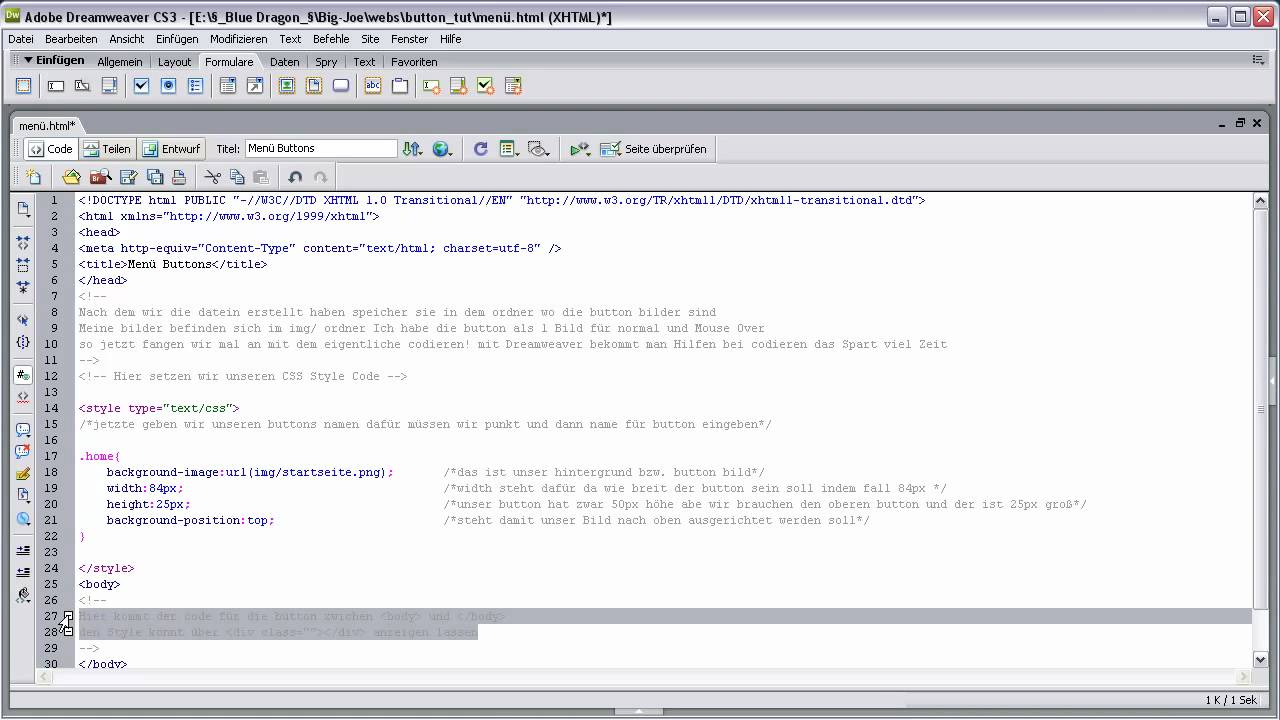Switch to the Spry insert tab

326,62
